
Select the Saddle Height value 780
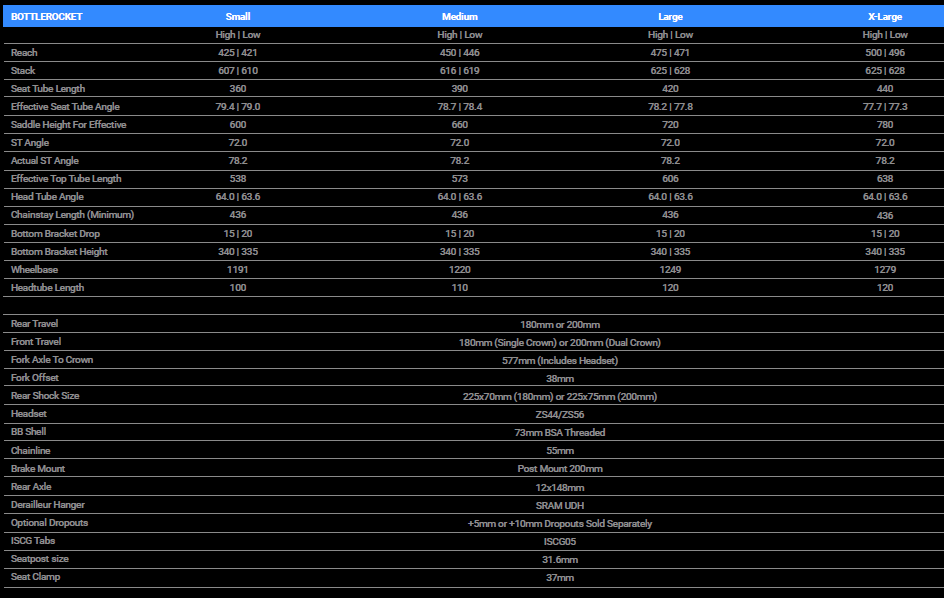point(884,125)
